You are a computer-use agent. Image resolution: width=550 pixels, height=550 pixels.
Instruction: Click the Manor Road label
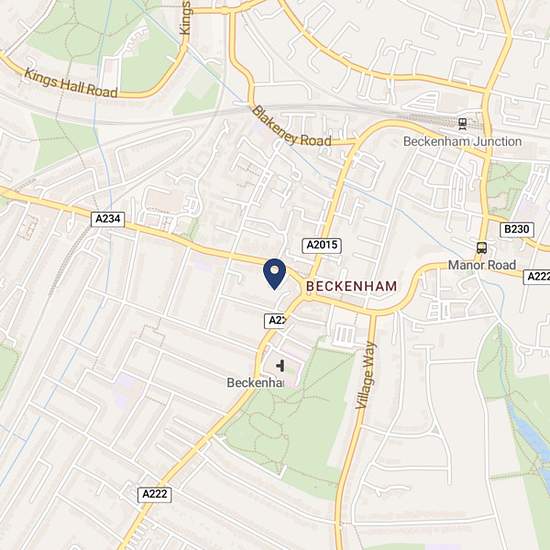482,265
